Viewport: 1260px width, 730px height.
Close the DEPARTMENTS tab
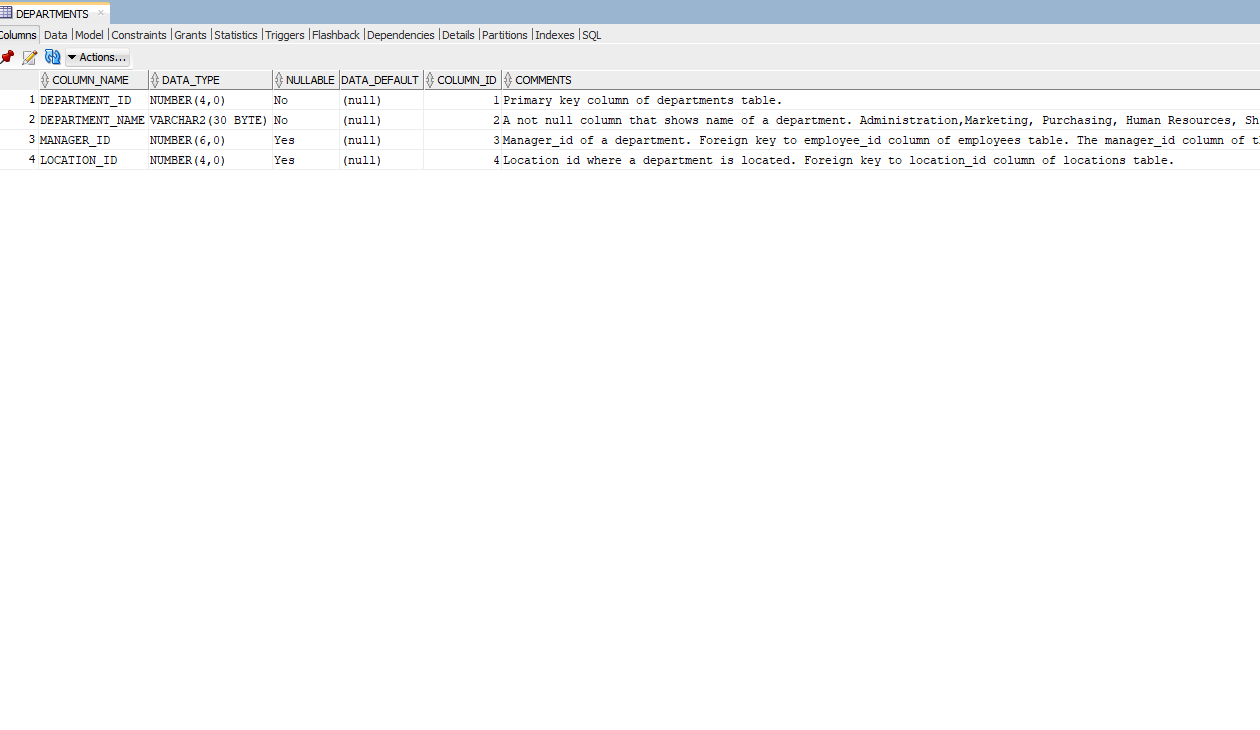point(101,13)
